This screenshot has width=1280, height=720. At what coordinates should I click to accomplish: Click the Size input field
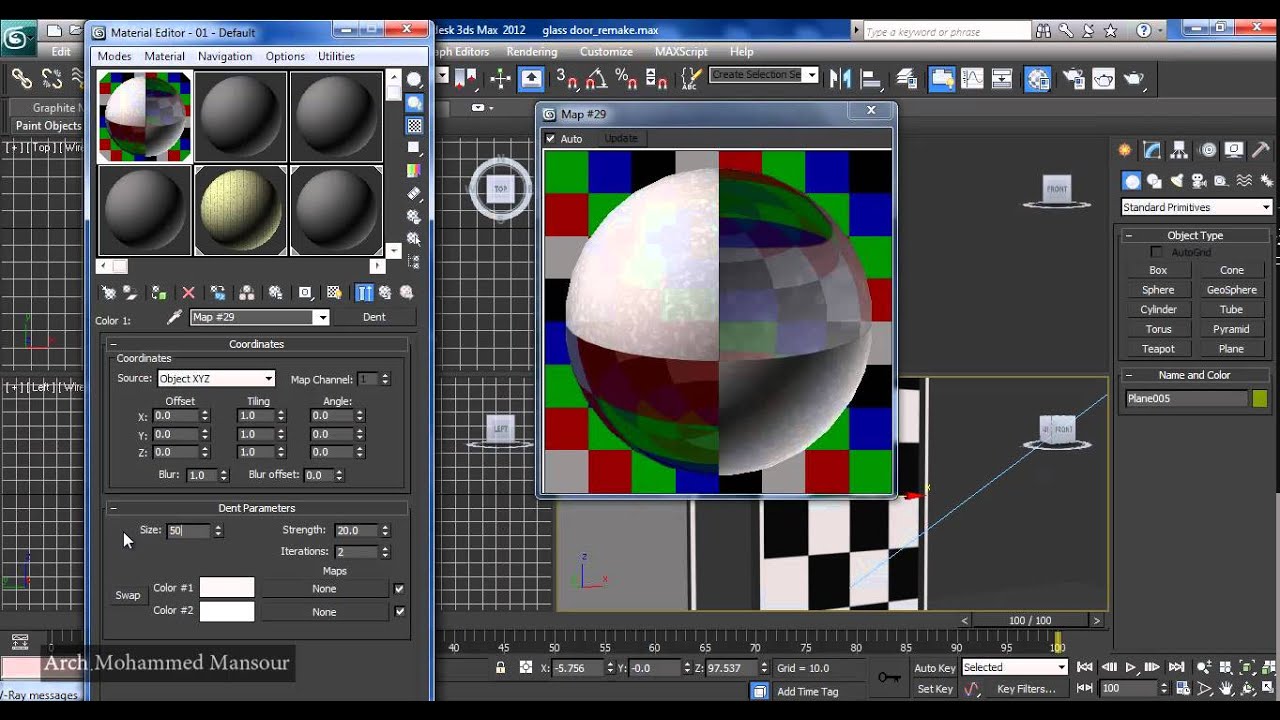pyautogui.click(x=188, y=531)
